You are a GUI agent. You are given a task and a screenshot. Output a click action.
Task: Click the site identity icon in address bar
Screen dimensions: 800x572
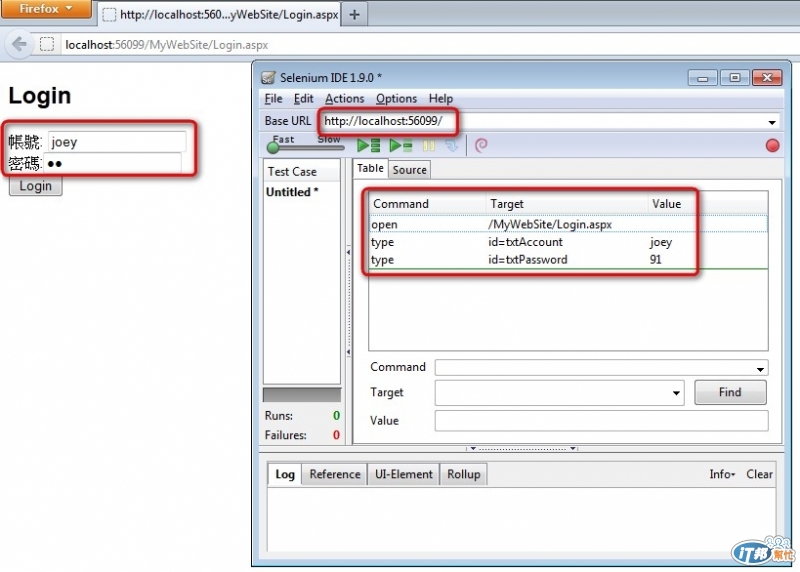[47, 44]
